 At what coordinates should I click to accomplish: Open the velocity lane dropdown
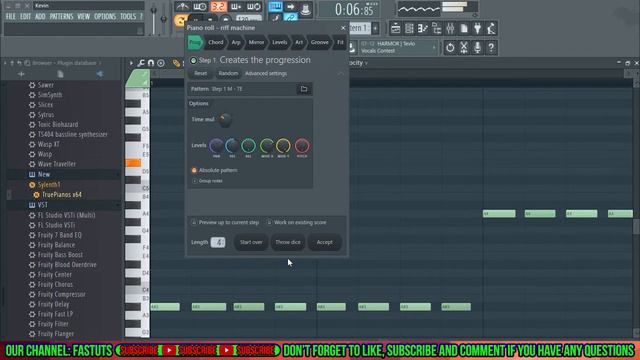[x=366, y=63]
